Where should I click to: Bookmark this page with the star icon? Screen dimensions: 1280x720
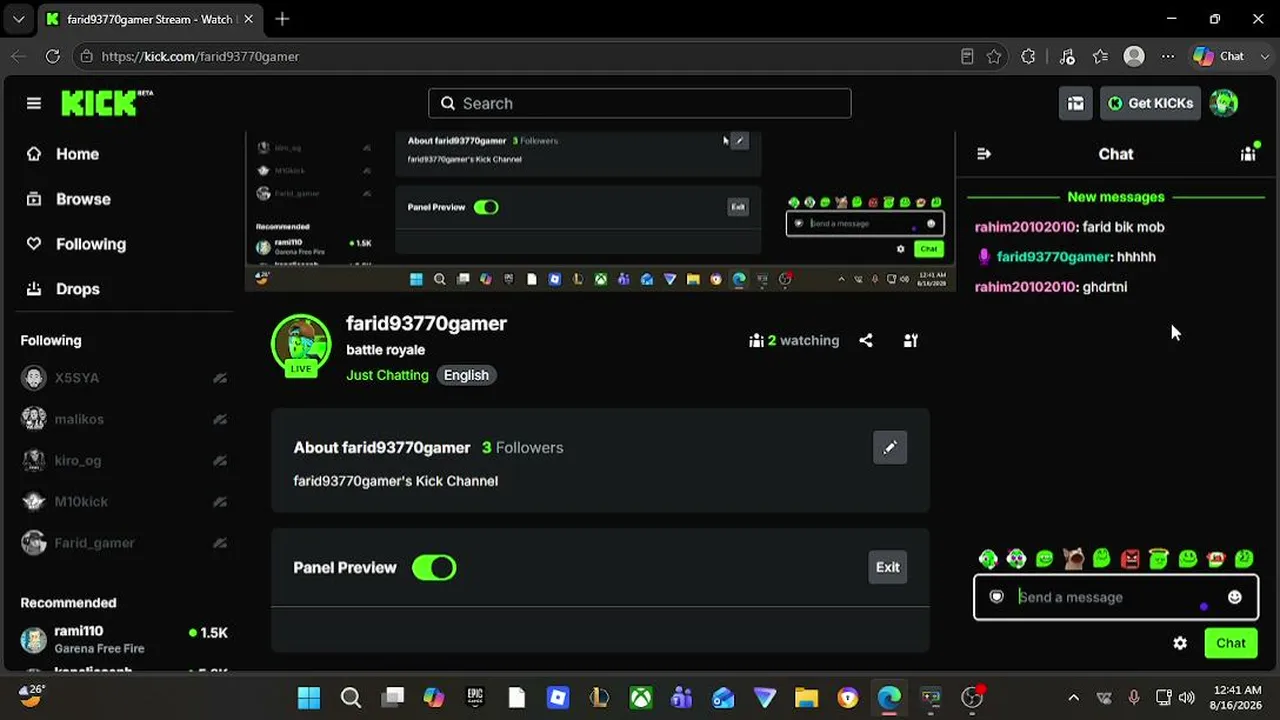click(994, 57)
